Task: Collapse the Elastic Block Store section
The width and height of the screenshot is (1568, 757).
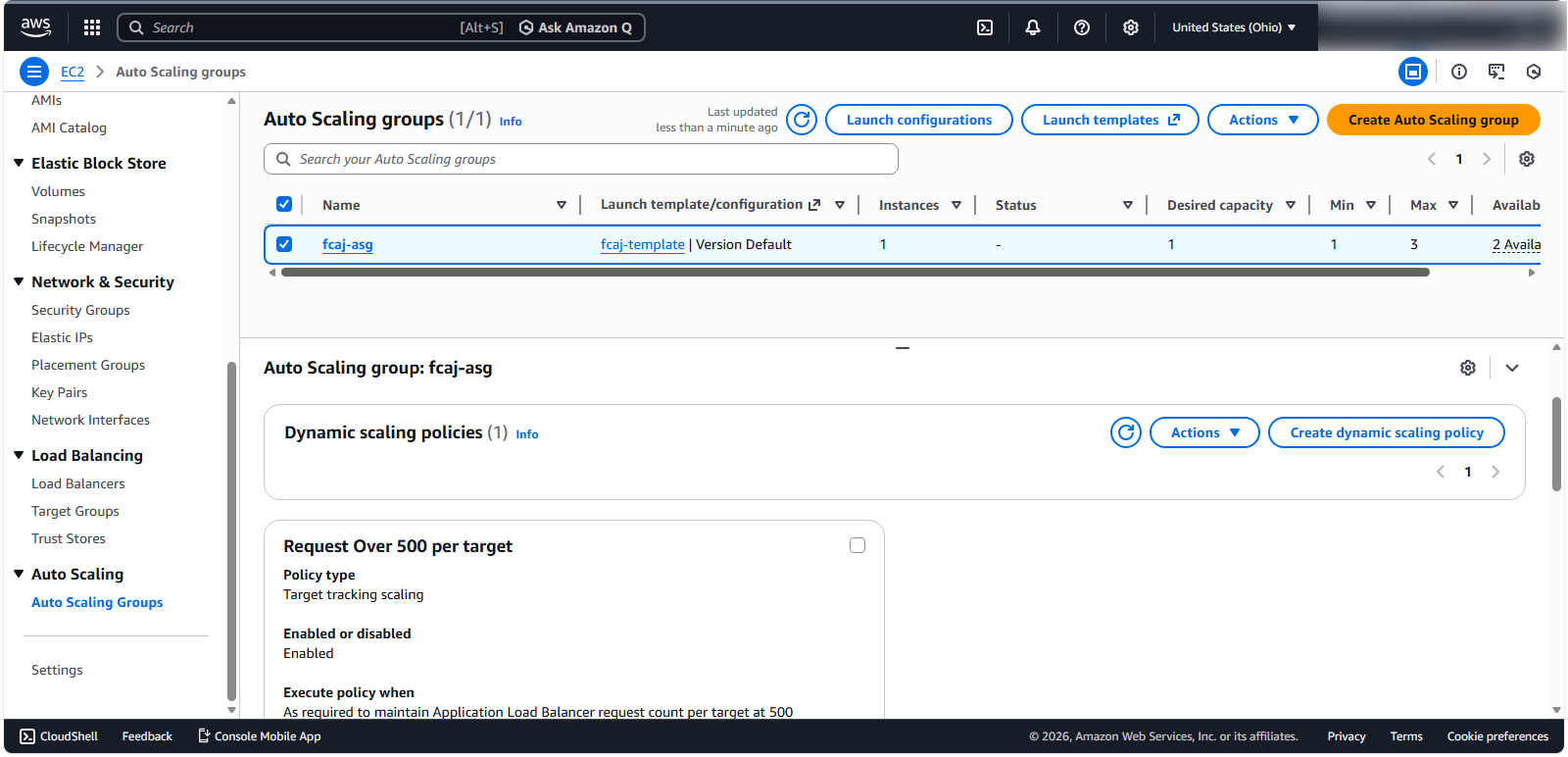Action: tap(19, 163)
